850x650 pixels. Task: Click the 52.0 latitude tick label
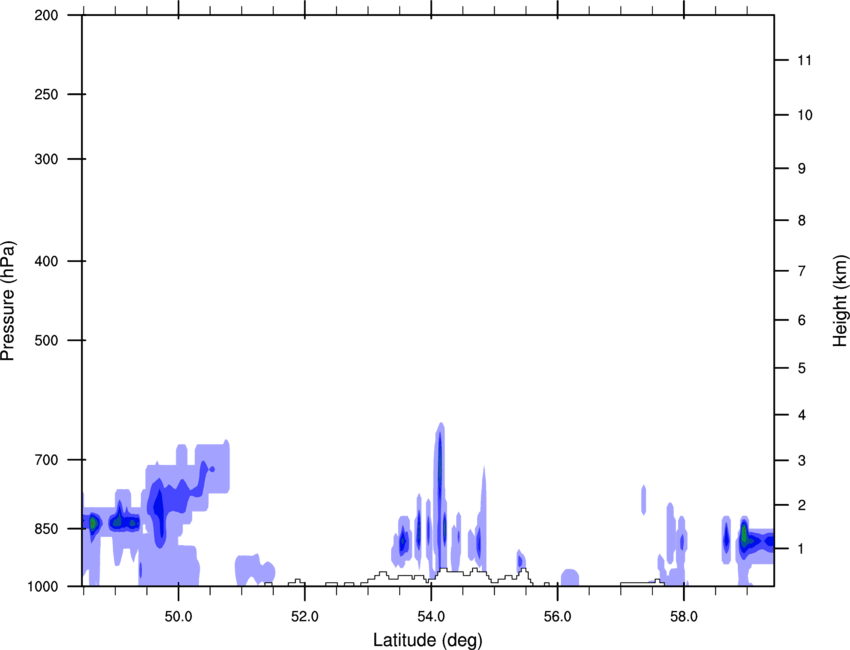click(x=305, y=617)
